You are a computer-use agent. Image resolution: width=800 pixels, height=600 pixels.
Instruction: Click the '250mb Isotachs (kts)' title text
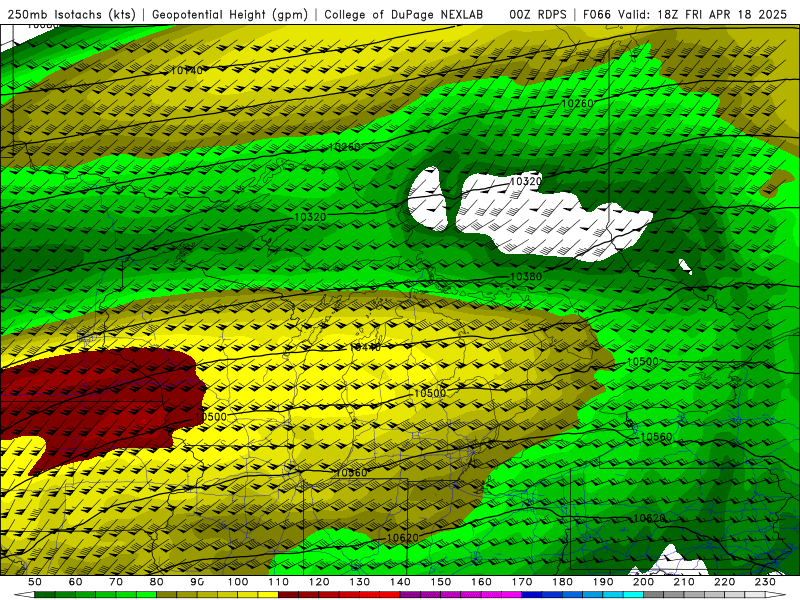tap(71, 15)
